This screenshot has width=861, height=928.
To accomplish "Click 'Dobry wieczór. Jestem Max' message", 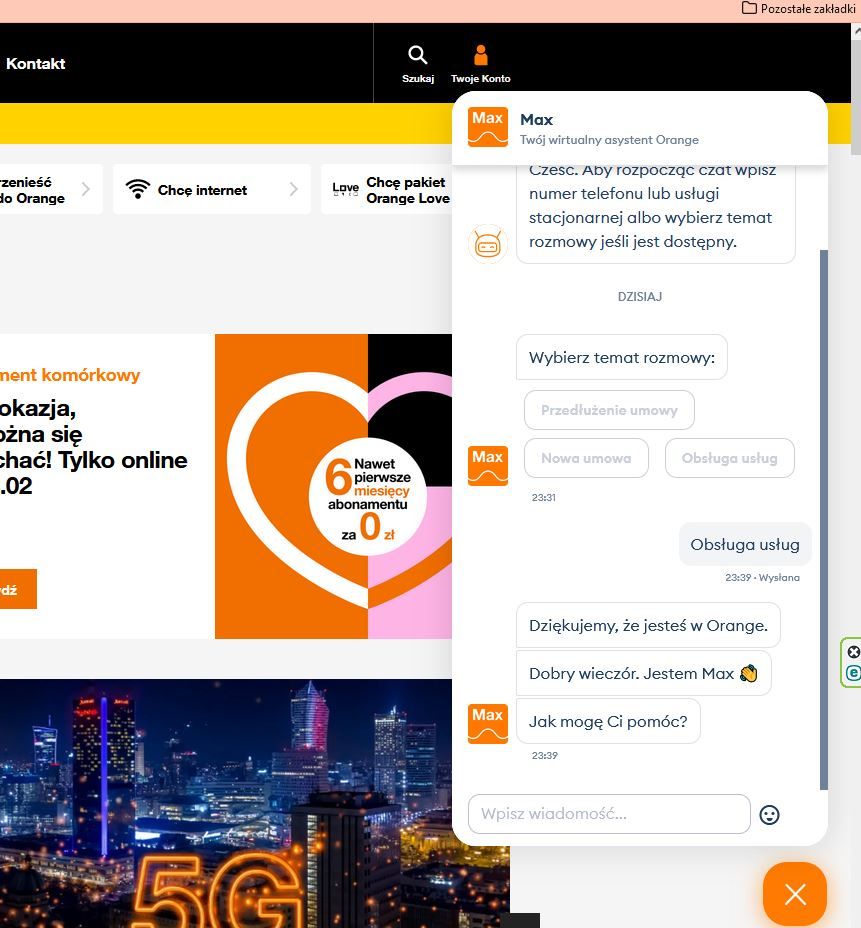I will tap(643, 674).
